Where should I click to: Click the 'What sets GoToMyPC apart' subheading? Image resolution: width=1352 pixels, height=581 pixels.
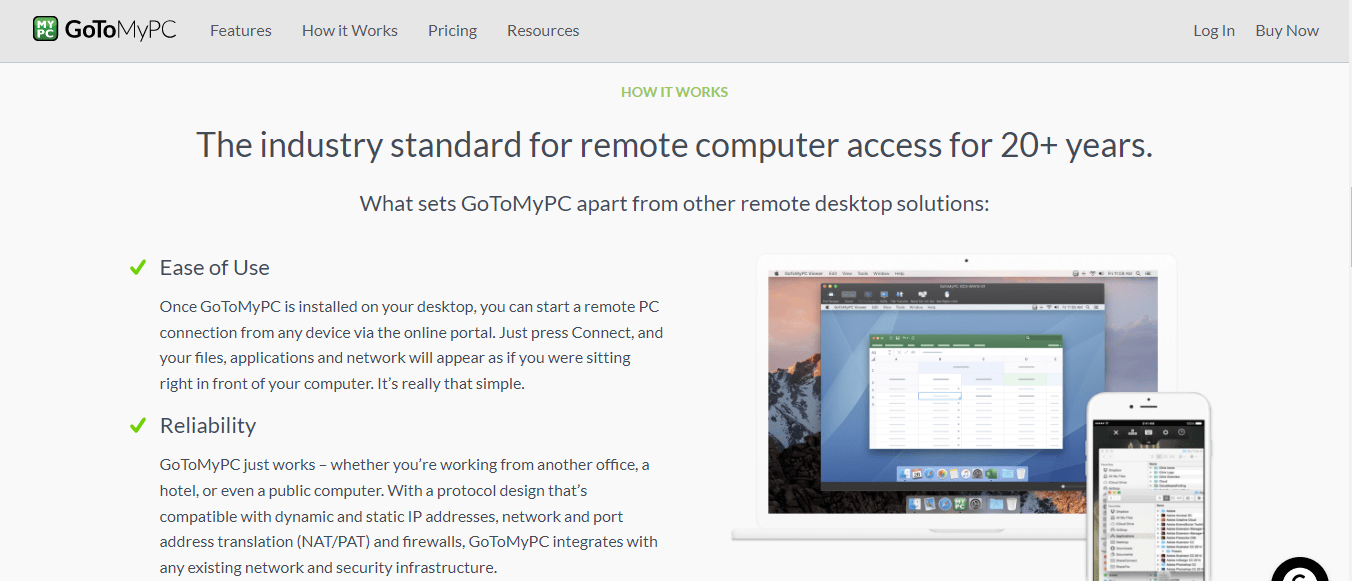coord(675,204)
